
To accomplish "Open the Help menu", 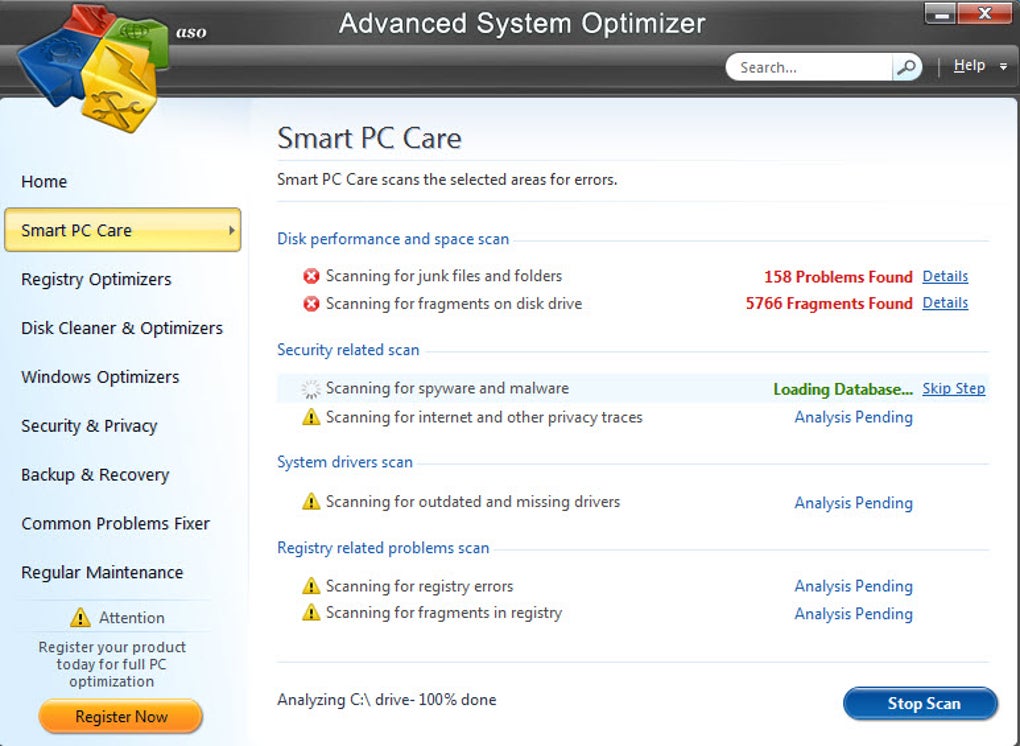I will (x=969, y=66).
